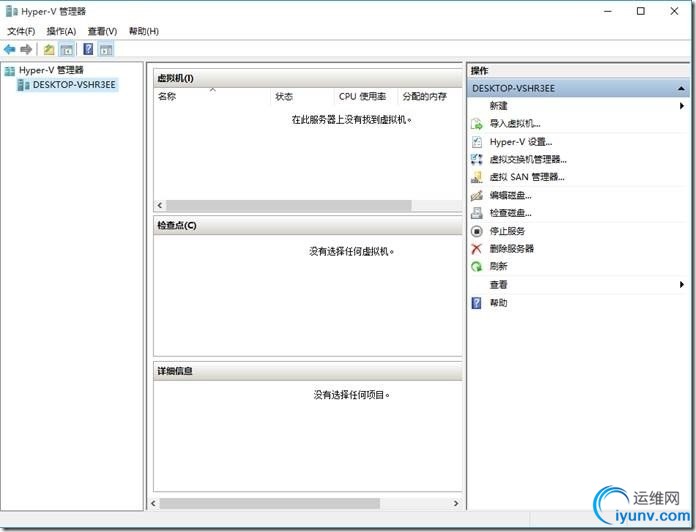Viewport: 696px width, 532px height.
Task: Click the Hyper-V 管理器 title bar icon
Action: tap(12, 11)
